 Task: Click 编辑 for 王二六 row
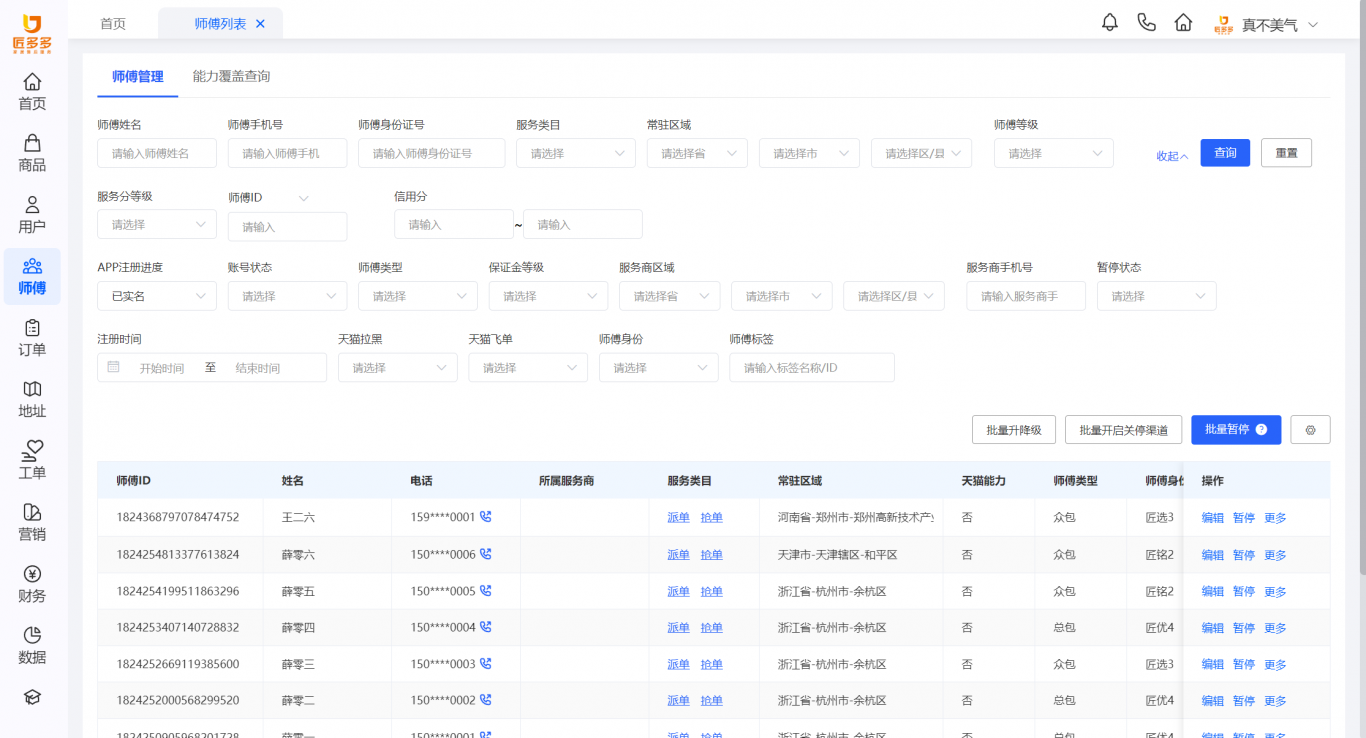[1213, 518]
